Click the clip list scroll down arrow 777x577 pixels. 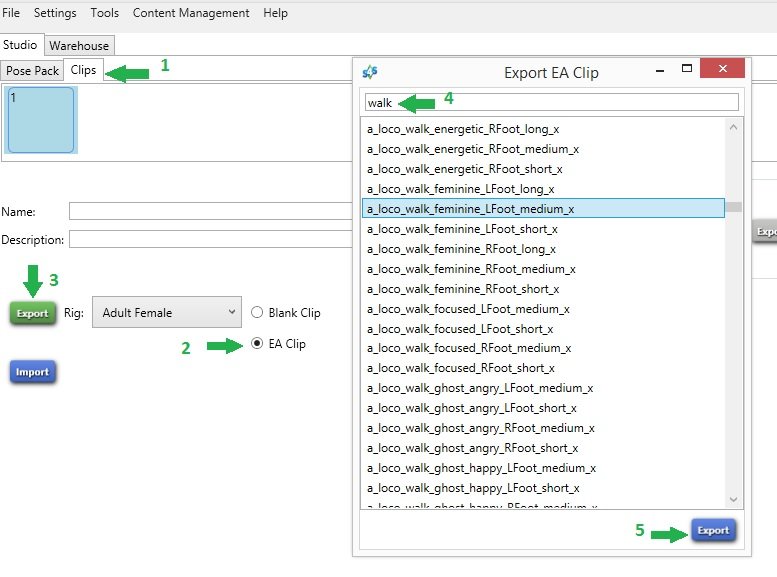pyautogui.click(x=733, y=499)
